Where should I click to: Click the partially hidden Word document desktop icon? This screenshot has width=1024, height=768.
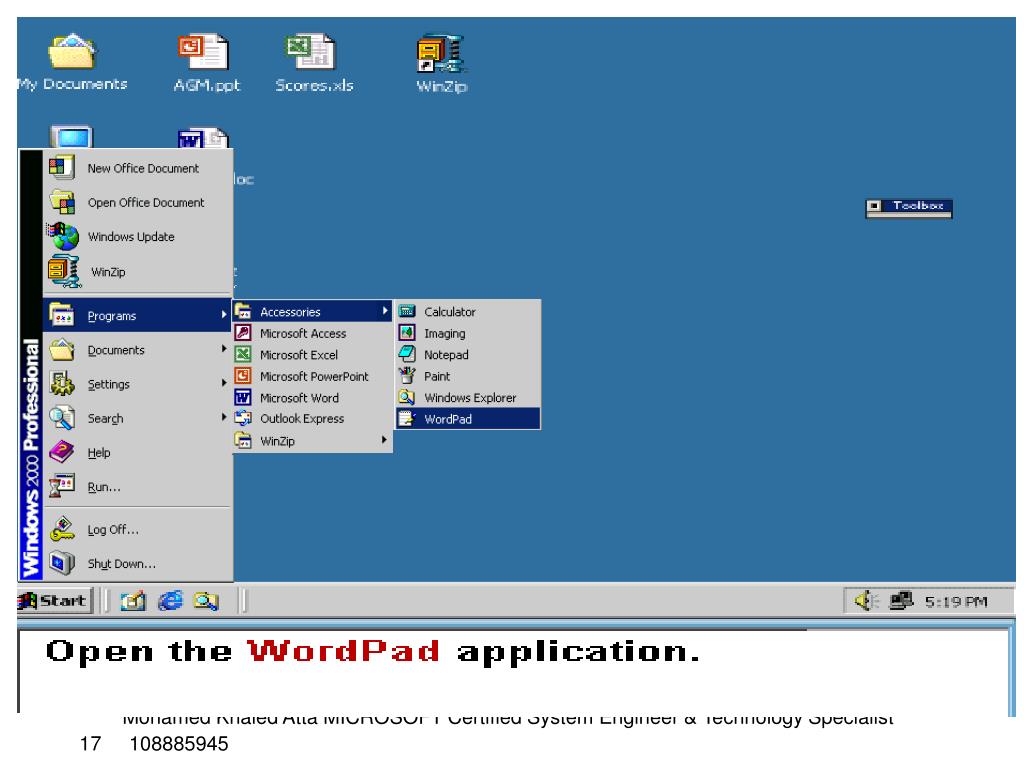click(x=203, y=138)
